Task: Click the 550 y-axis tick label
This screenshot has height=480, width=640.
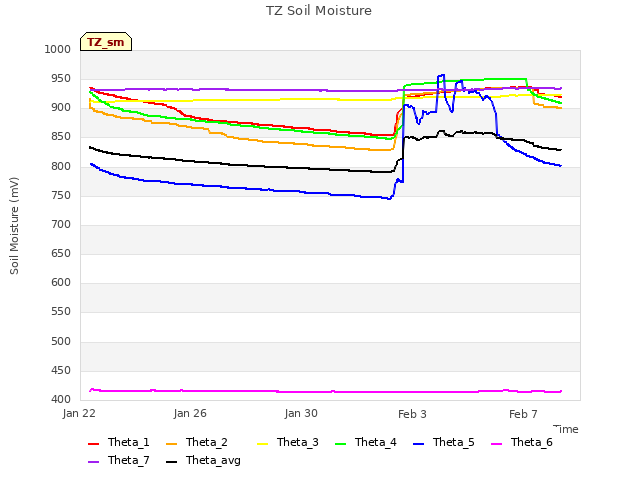Action: coord(61,311)
